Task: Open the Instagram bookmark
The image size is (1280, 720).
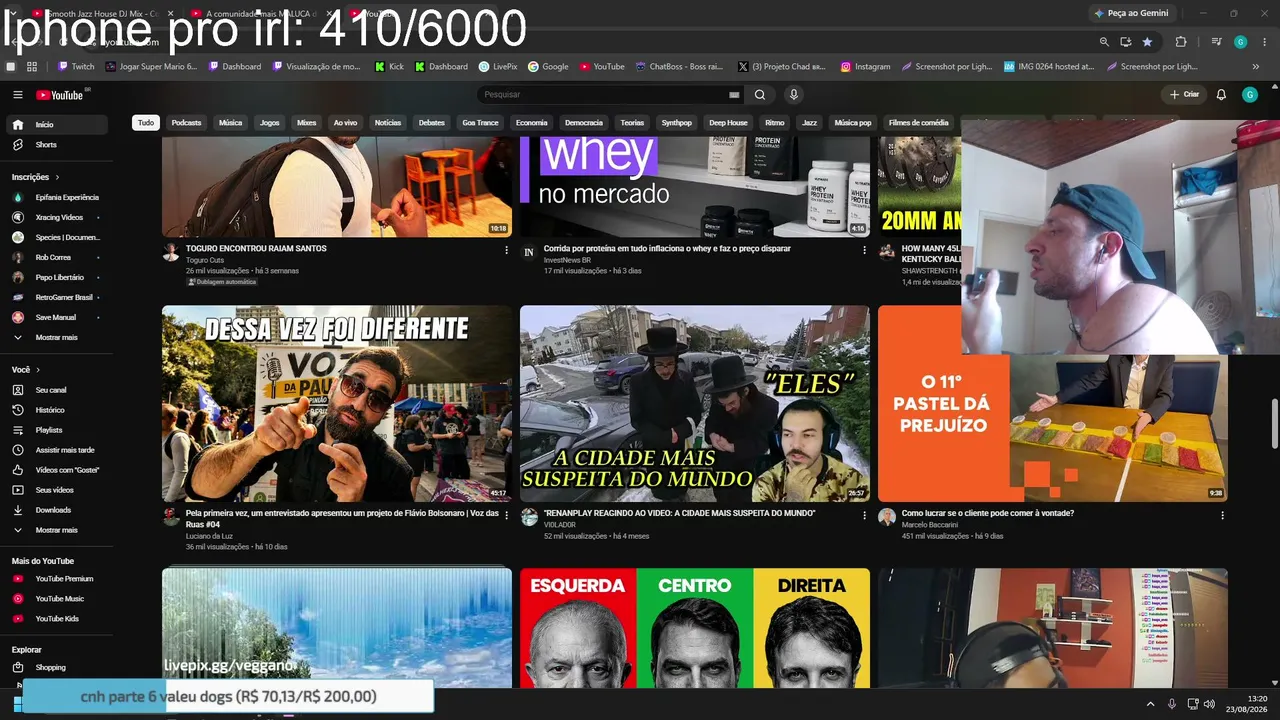Action: [865, 67]
